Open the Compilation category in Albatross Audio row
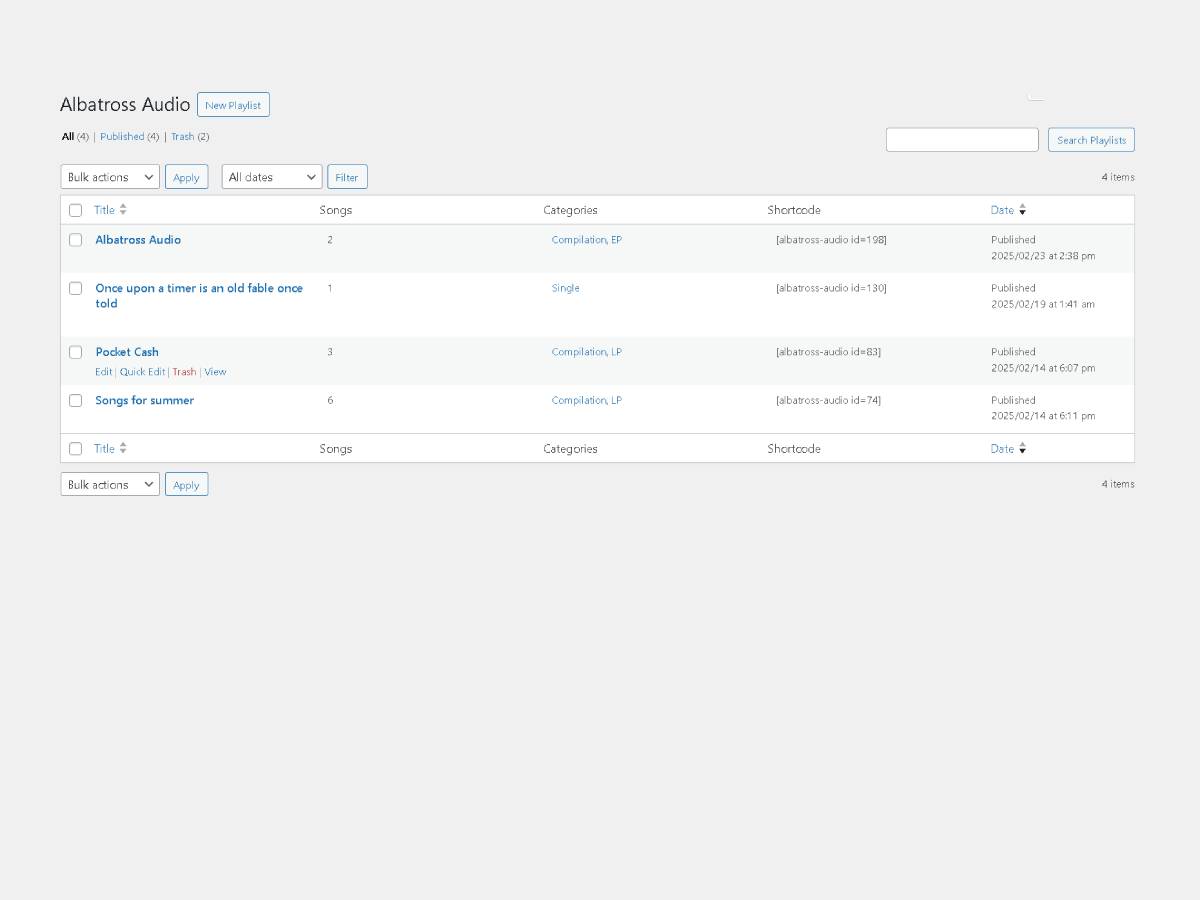The image size is (1200, 900). click(579, 240)
